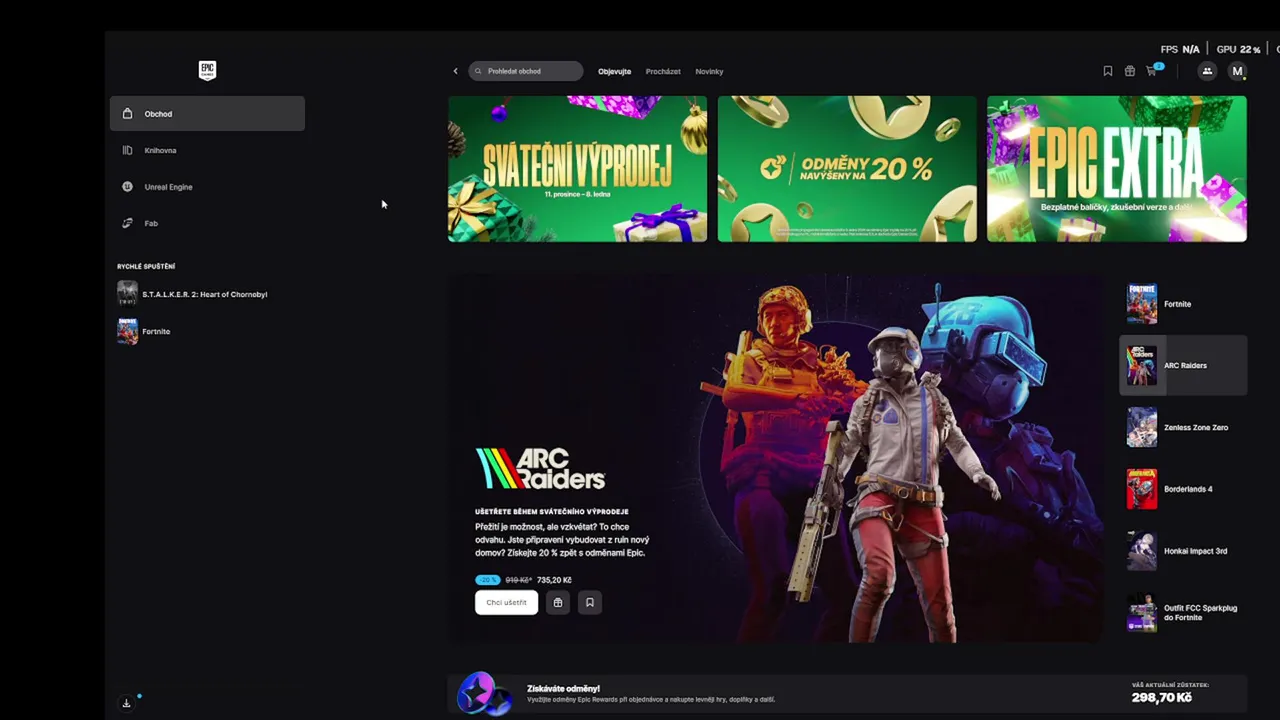Select Borderlands 4 in featured list
The height and width of the screenshot is (720, 1280).
[1183, 489]
